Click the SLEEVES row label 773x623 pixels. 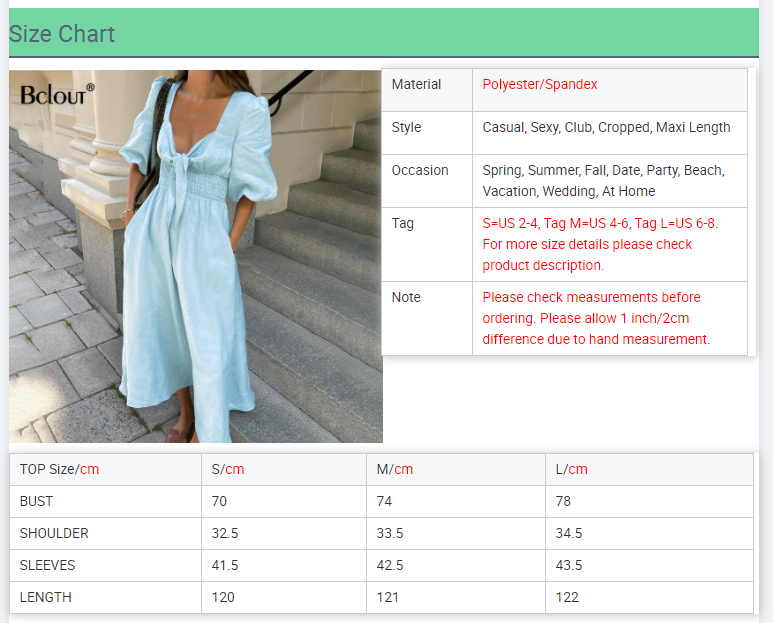pyautogui.click(x=47, y=565)
